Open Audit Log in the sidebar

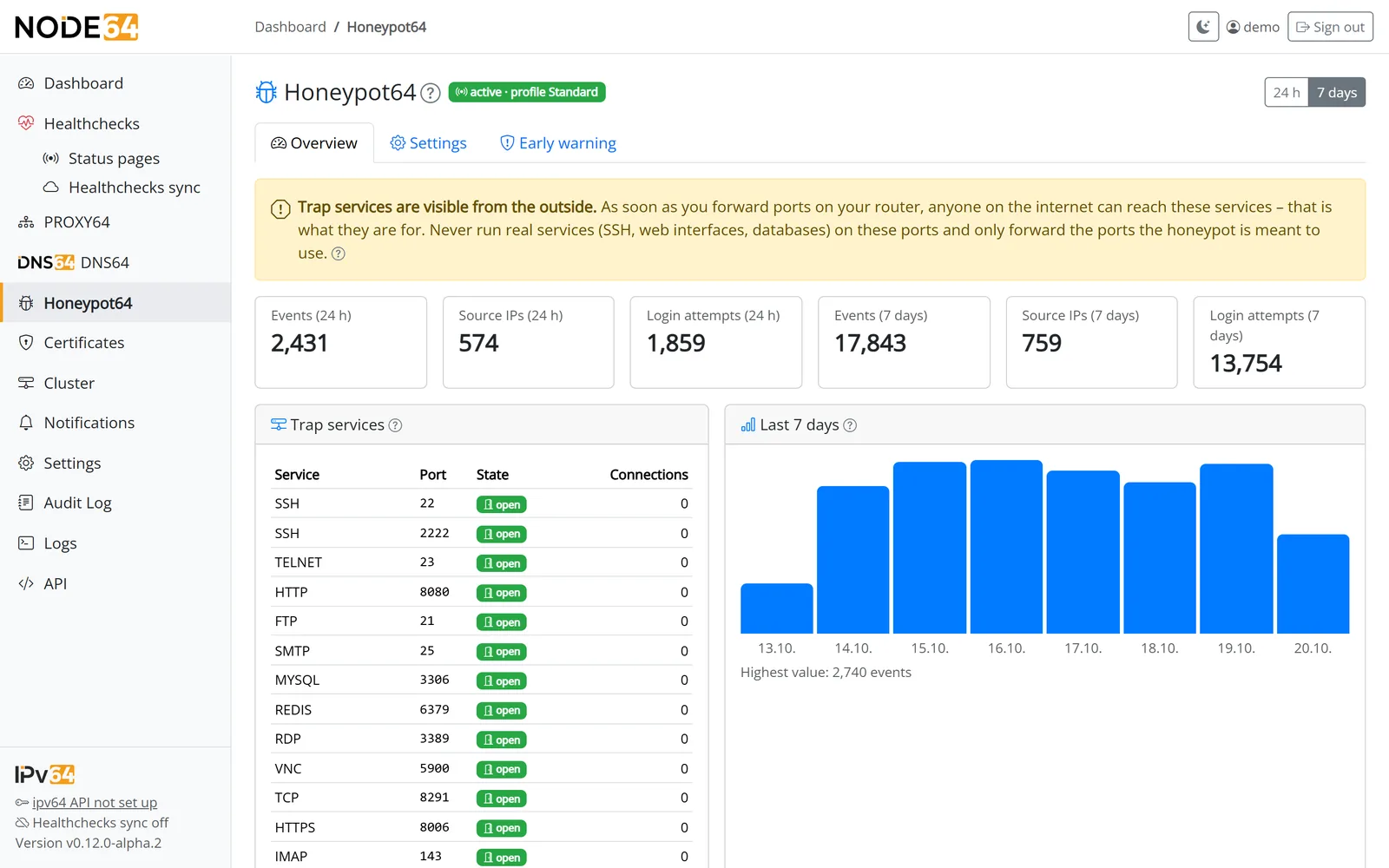coord(115,503)
